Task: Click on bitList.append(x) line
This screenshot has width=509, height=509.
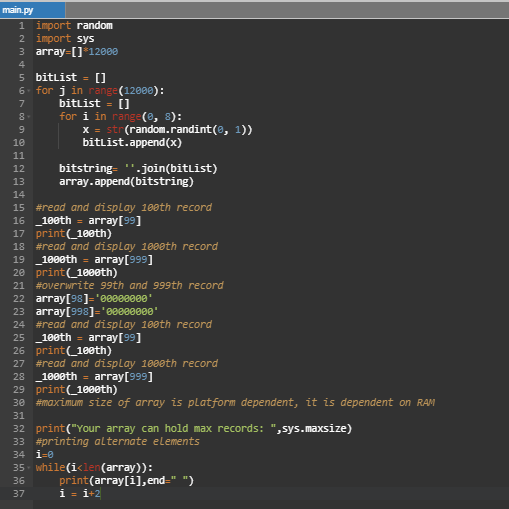Action: point(132,143)
